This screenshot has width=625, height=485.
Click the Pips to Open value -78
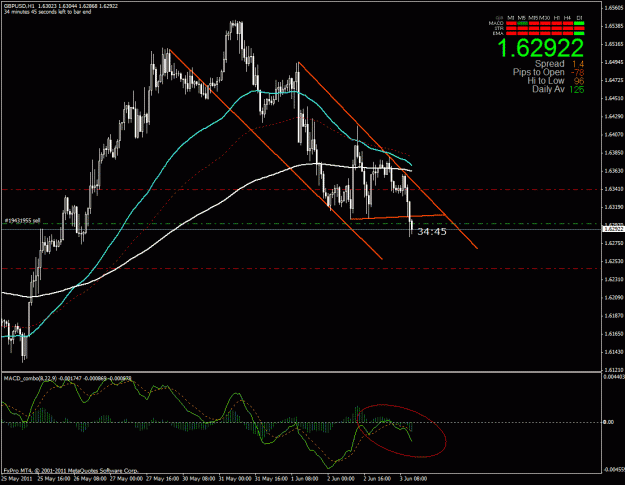577,73
